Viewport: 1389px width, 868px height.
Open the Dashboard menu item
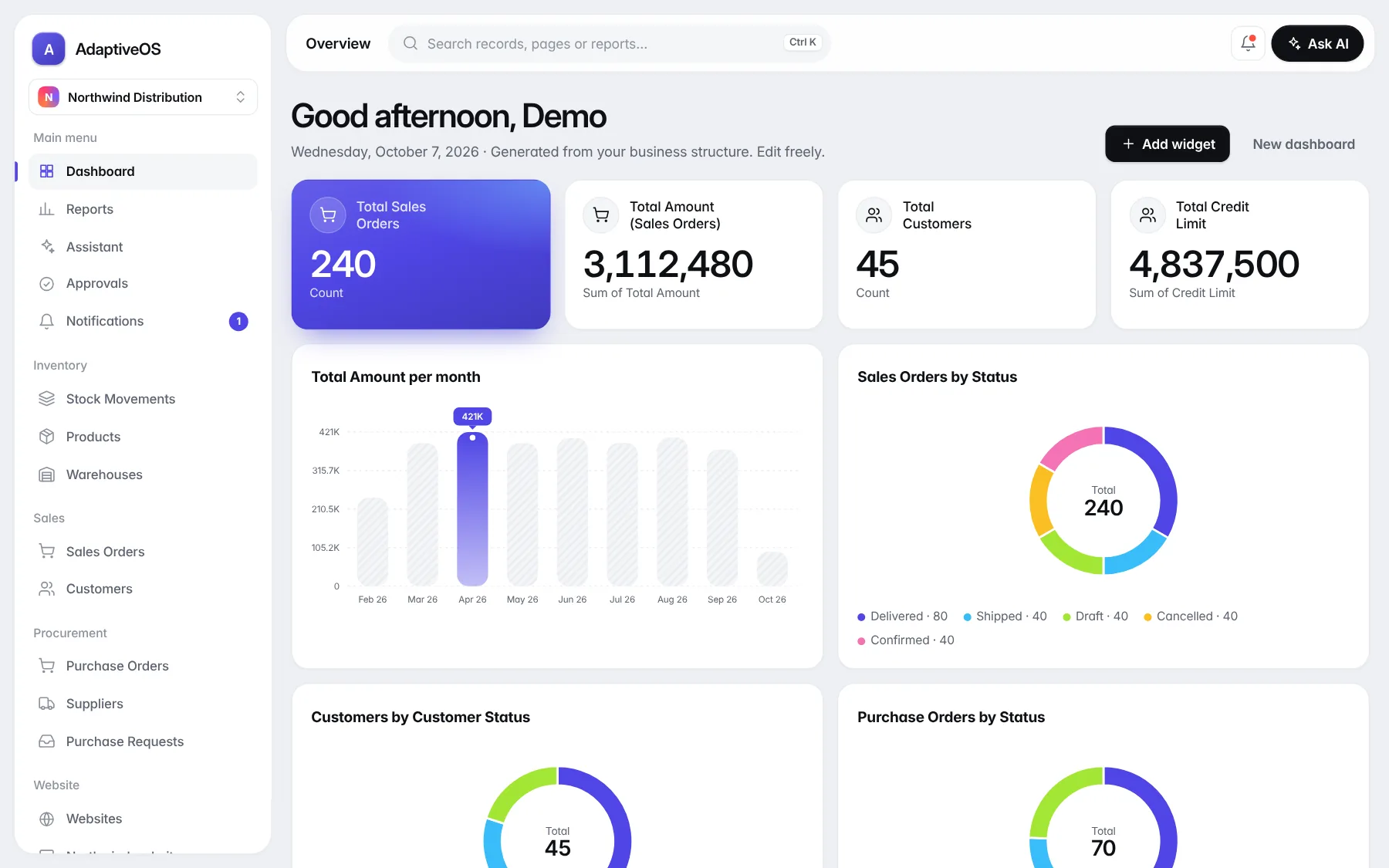[x=143, y=171]
